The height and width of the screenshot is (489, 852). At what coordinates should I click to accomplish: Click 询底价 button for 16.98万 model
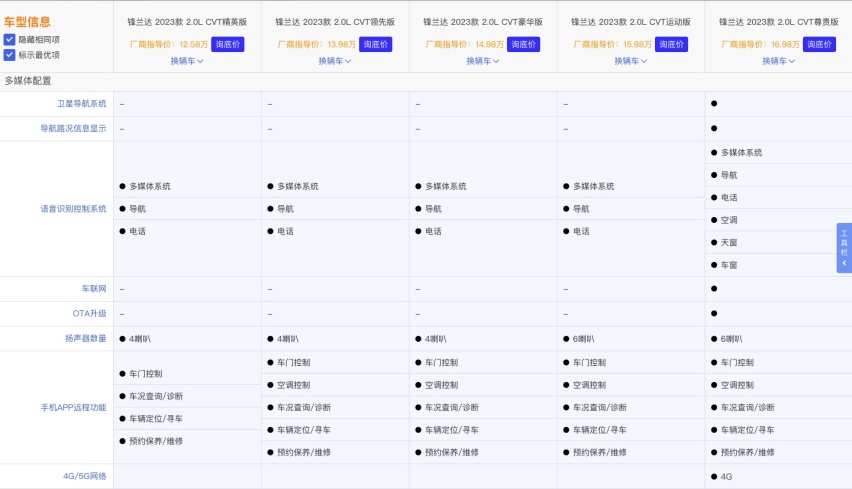[x=819, y=44]
